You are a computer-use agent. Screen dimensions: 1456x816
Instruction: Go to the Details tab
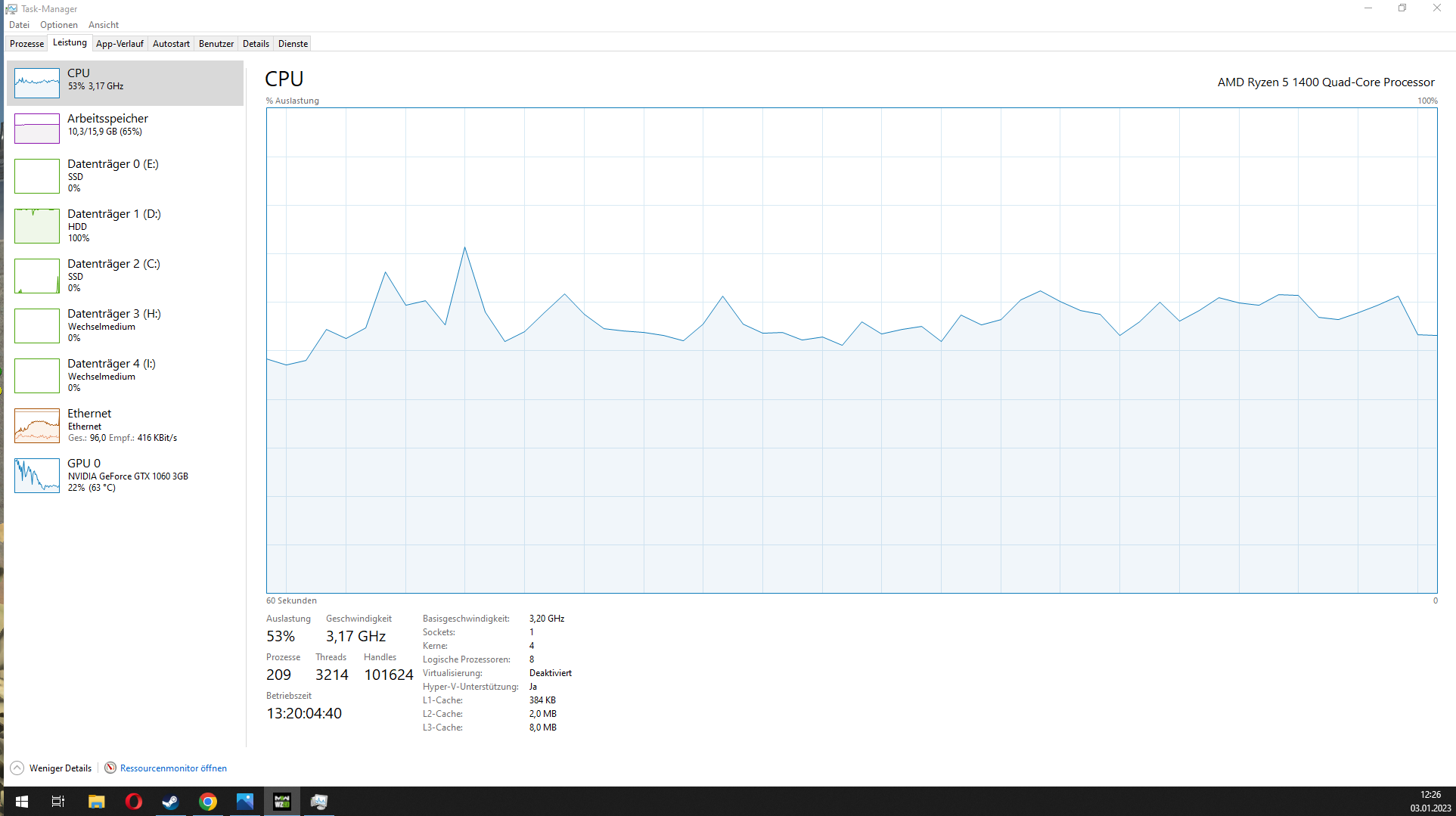click(256, 44)
